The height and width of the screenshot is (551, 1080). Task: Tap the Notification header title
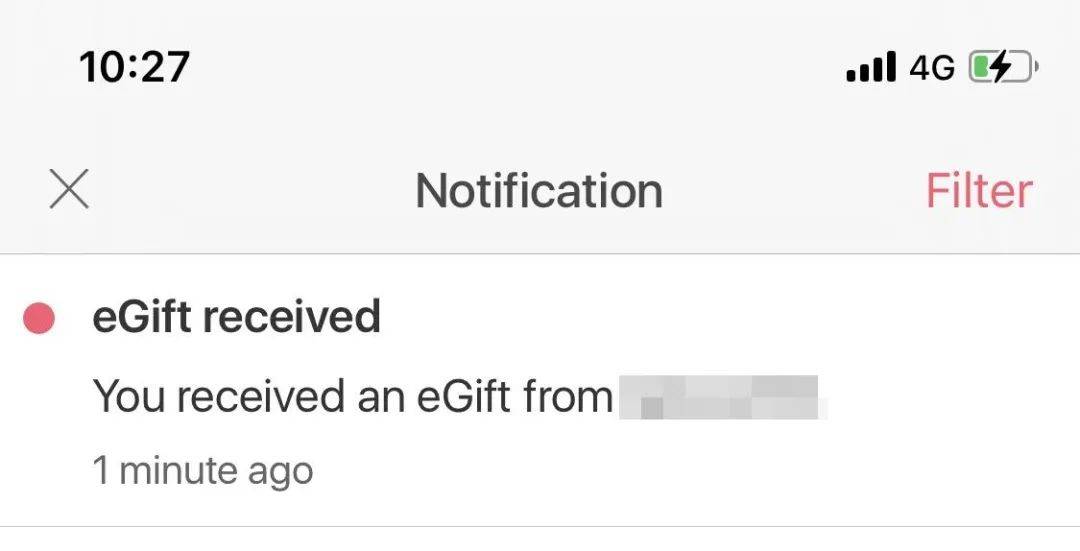coord(539,190)
